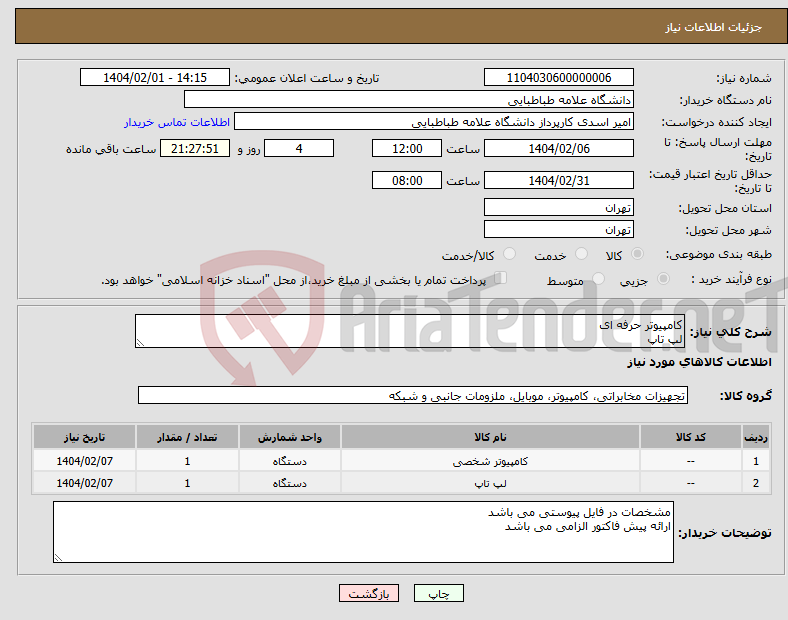Click the تعداد / مقدار column header

pos(187,437)
